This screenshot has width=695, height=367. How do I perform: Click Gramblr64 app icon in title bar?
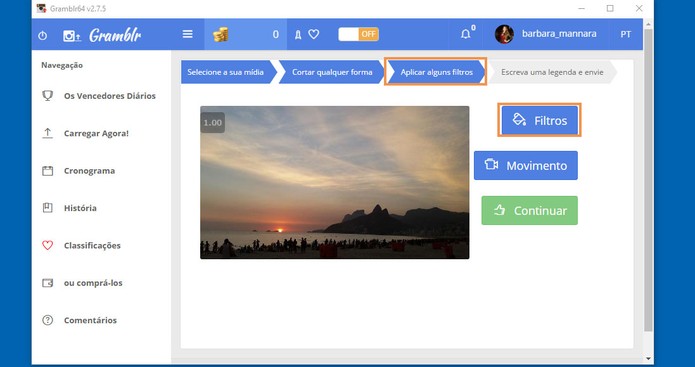pos(41,8)
